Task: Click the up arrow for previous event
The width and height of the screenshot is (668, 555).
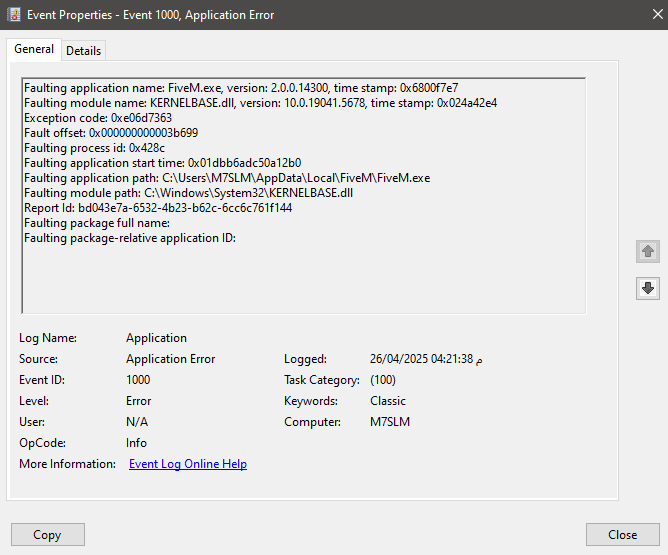Action: (648, 251)
